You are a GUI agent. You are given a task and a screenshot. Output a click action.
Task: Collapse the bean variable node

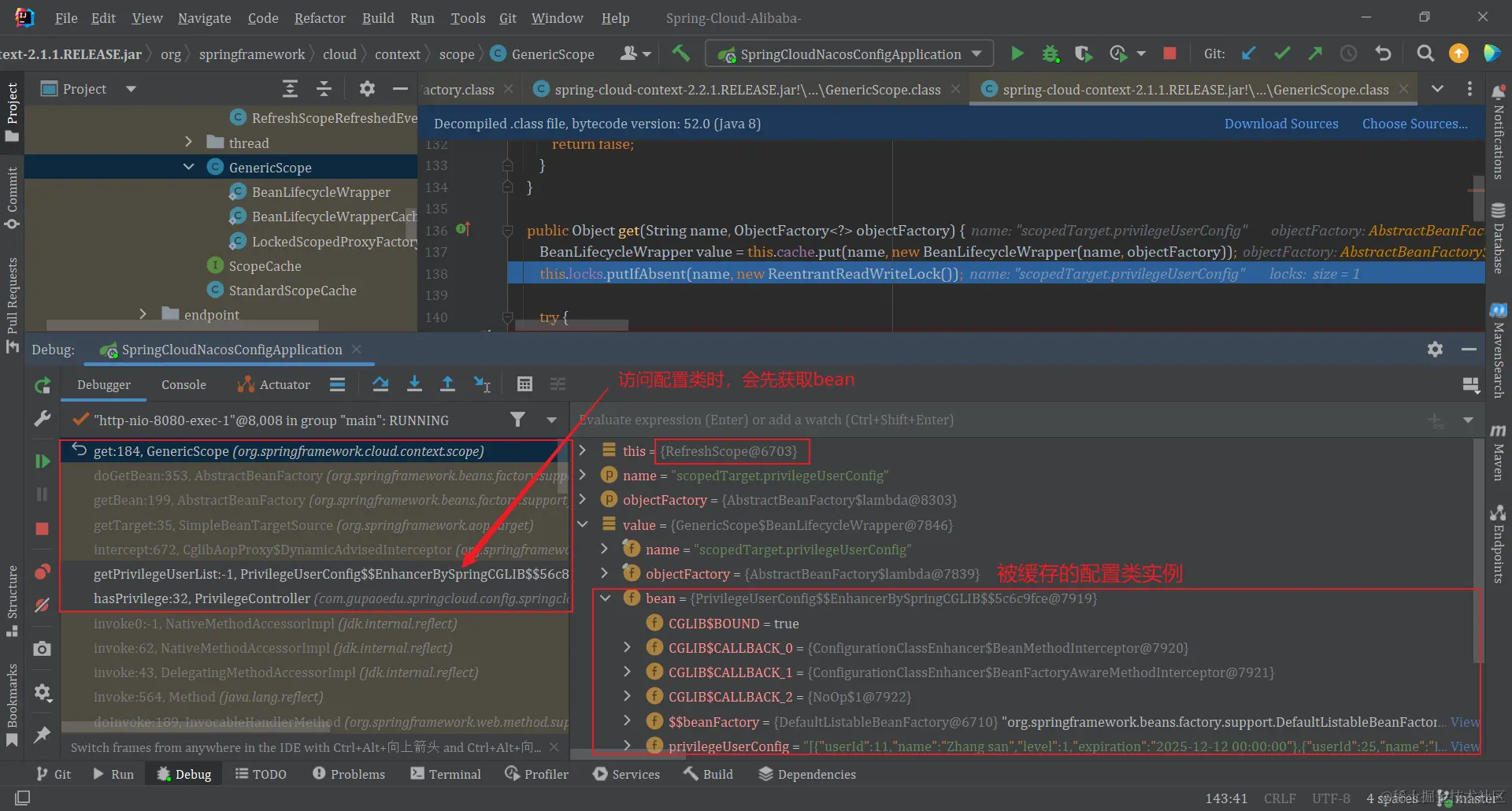pos(606,598)
